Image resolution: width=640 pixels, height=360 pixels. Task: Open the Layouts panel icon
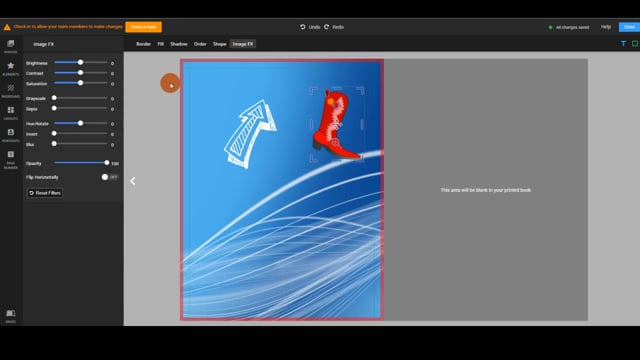[11, 110]
